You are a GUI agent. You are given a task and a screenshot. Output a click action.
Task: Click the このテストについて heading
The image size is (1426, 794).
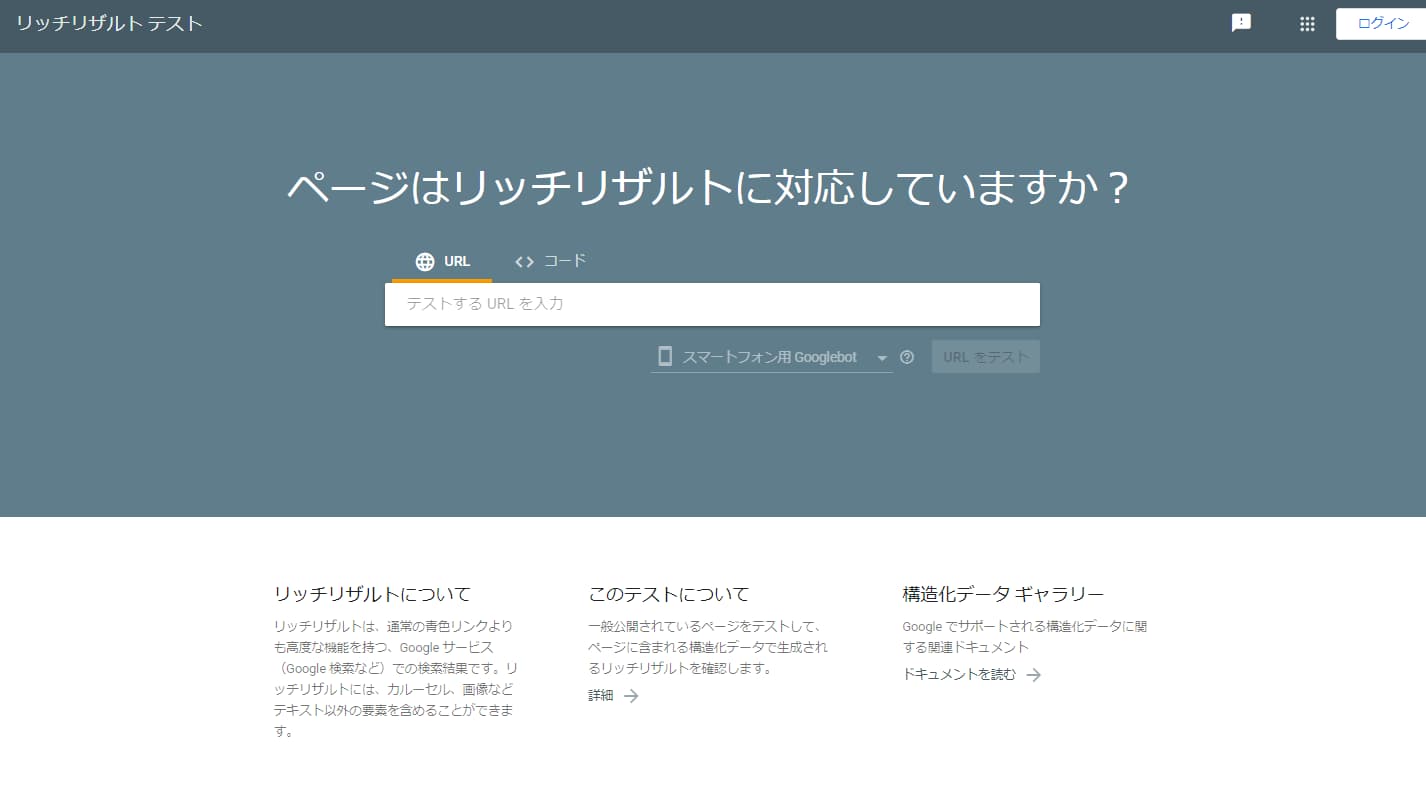point(669,594)
